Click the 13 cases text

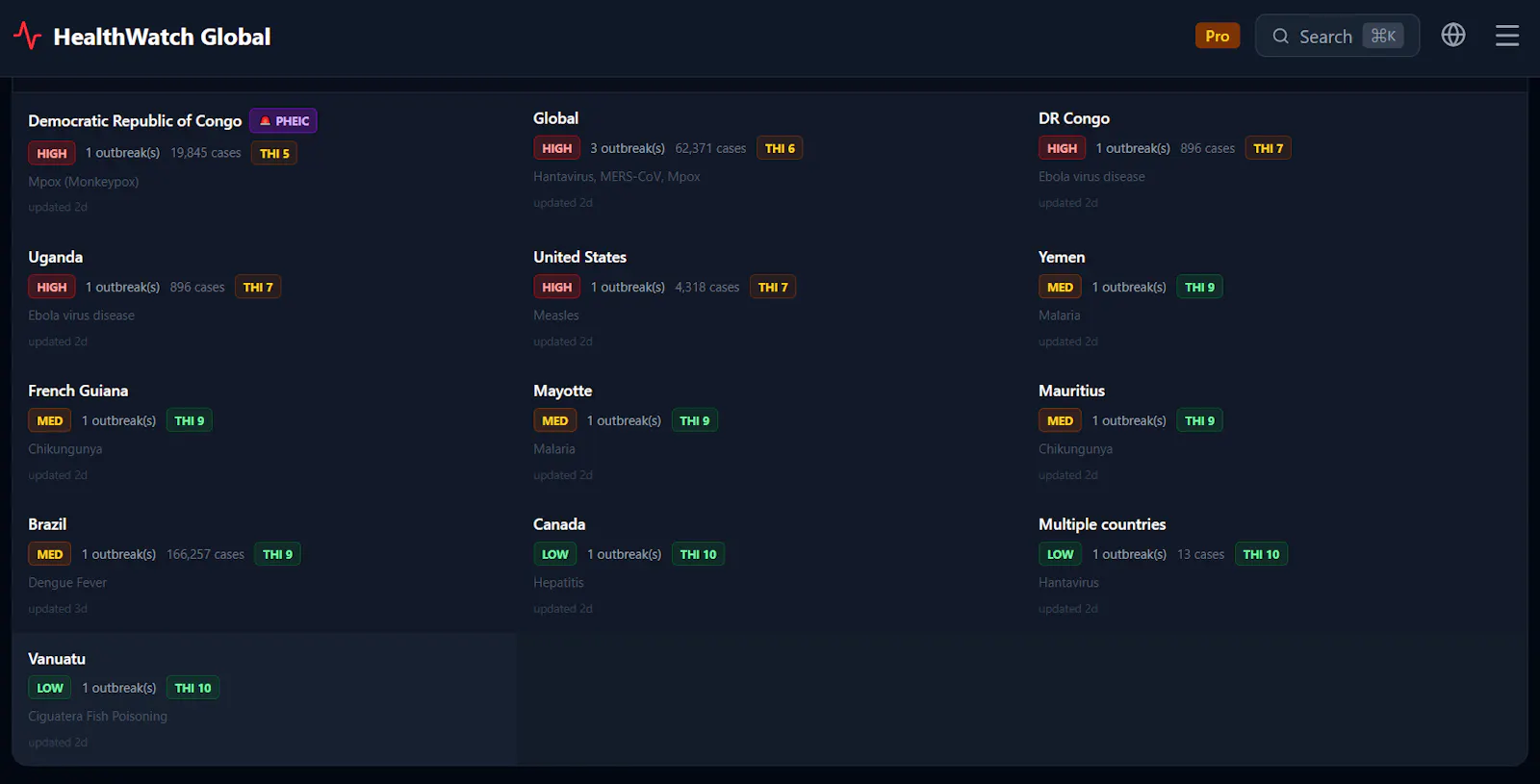(x=1201, y=554)
